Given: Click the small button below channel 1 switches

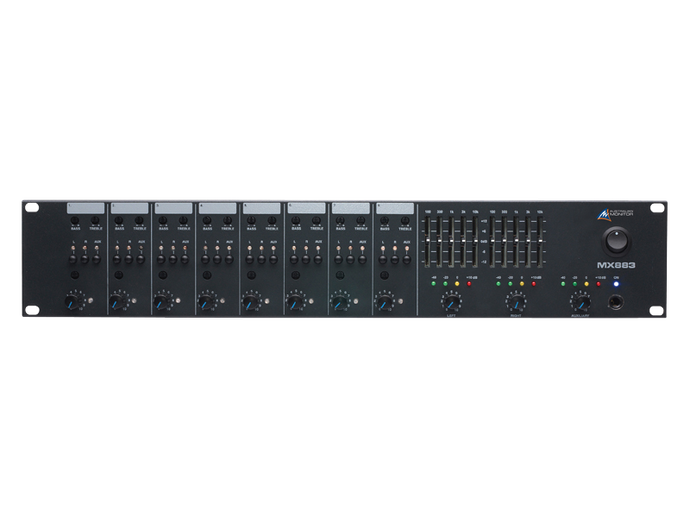Looking at the screenshot, I should tap(74, 275).
